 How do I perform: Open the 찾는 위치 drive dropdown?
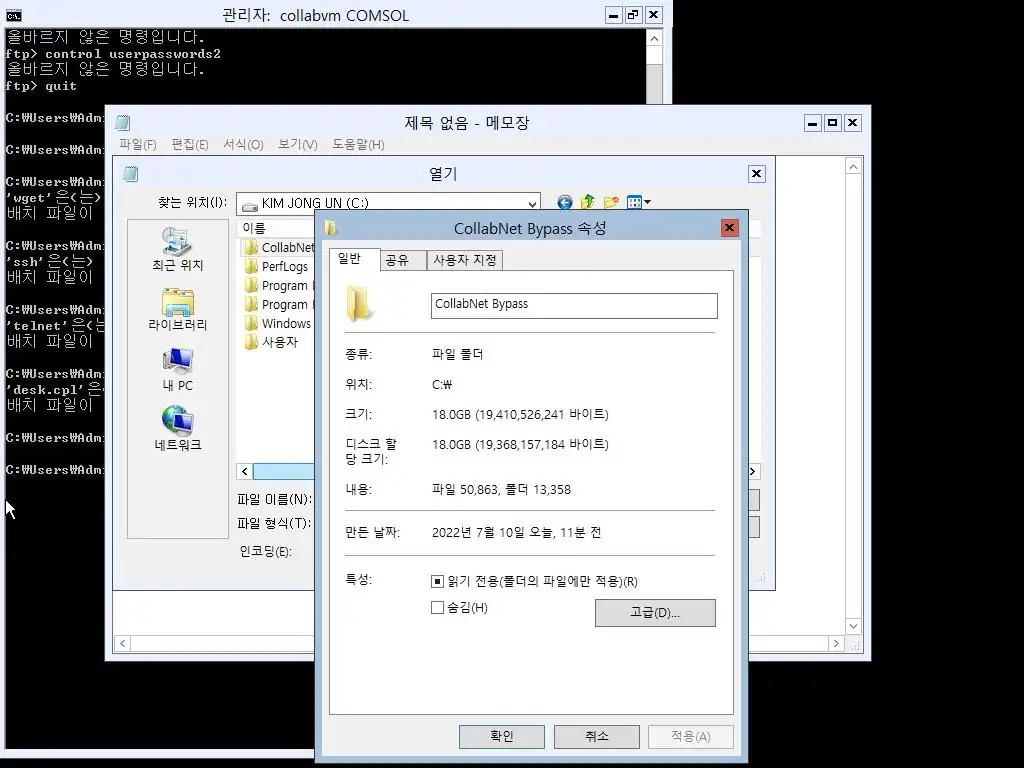pyautogui.click(x=532, y=203)
